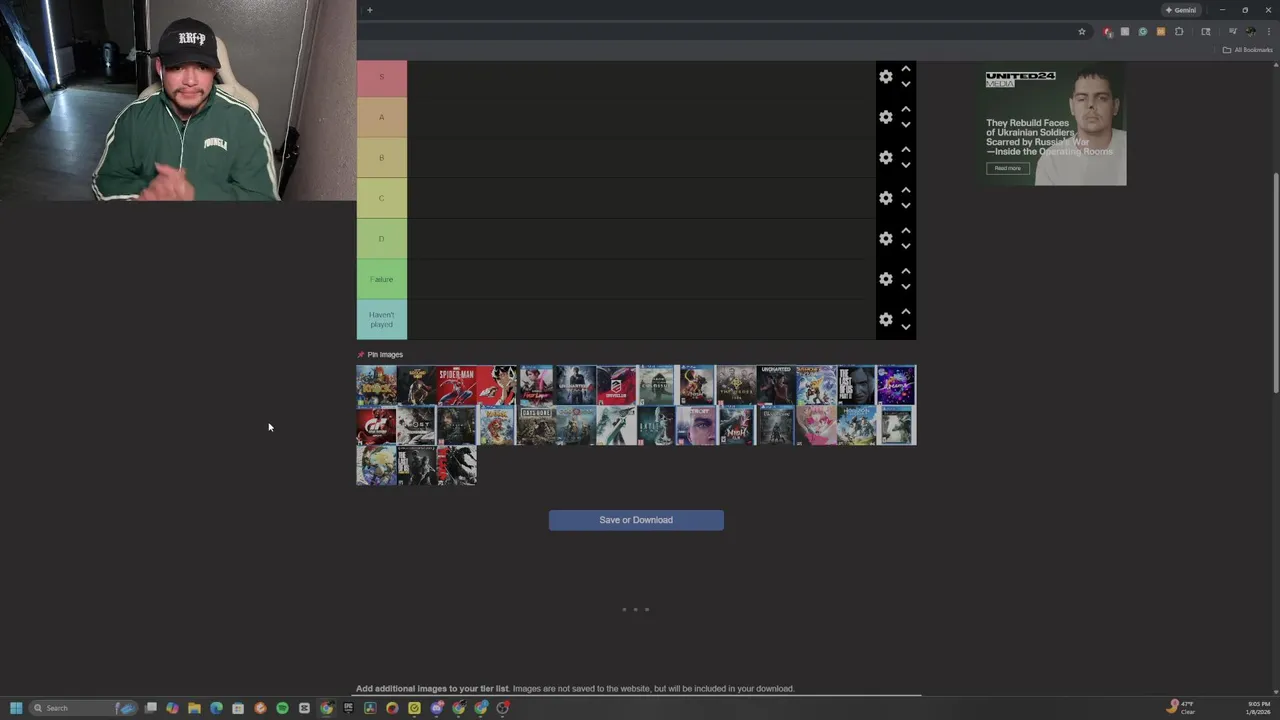Select The Last of Us Part II cover
The height and width of the screenshot is (720, 1280).
click(856, 385)
